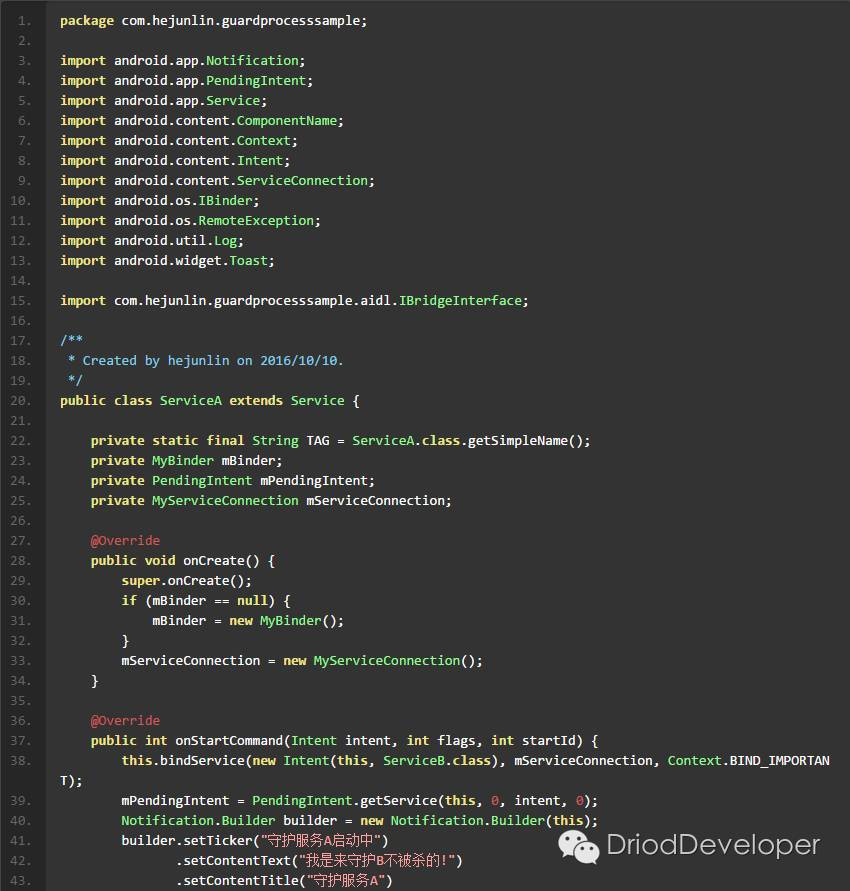Click the PendingIntent.getService assignment line
The image size is (850, 891).
(x=360, y=801)
